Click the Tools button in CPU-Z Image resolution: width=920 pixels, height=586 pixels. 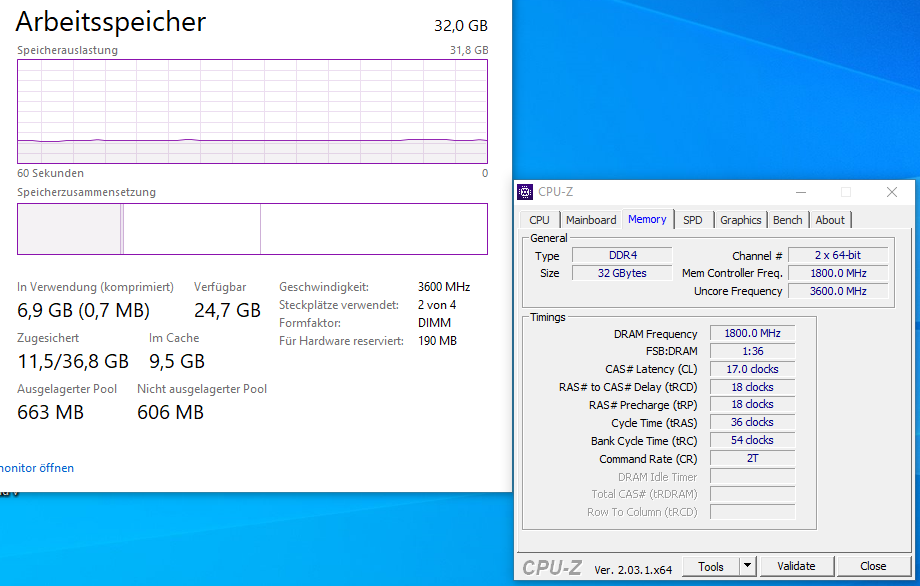pos(711,567)
